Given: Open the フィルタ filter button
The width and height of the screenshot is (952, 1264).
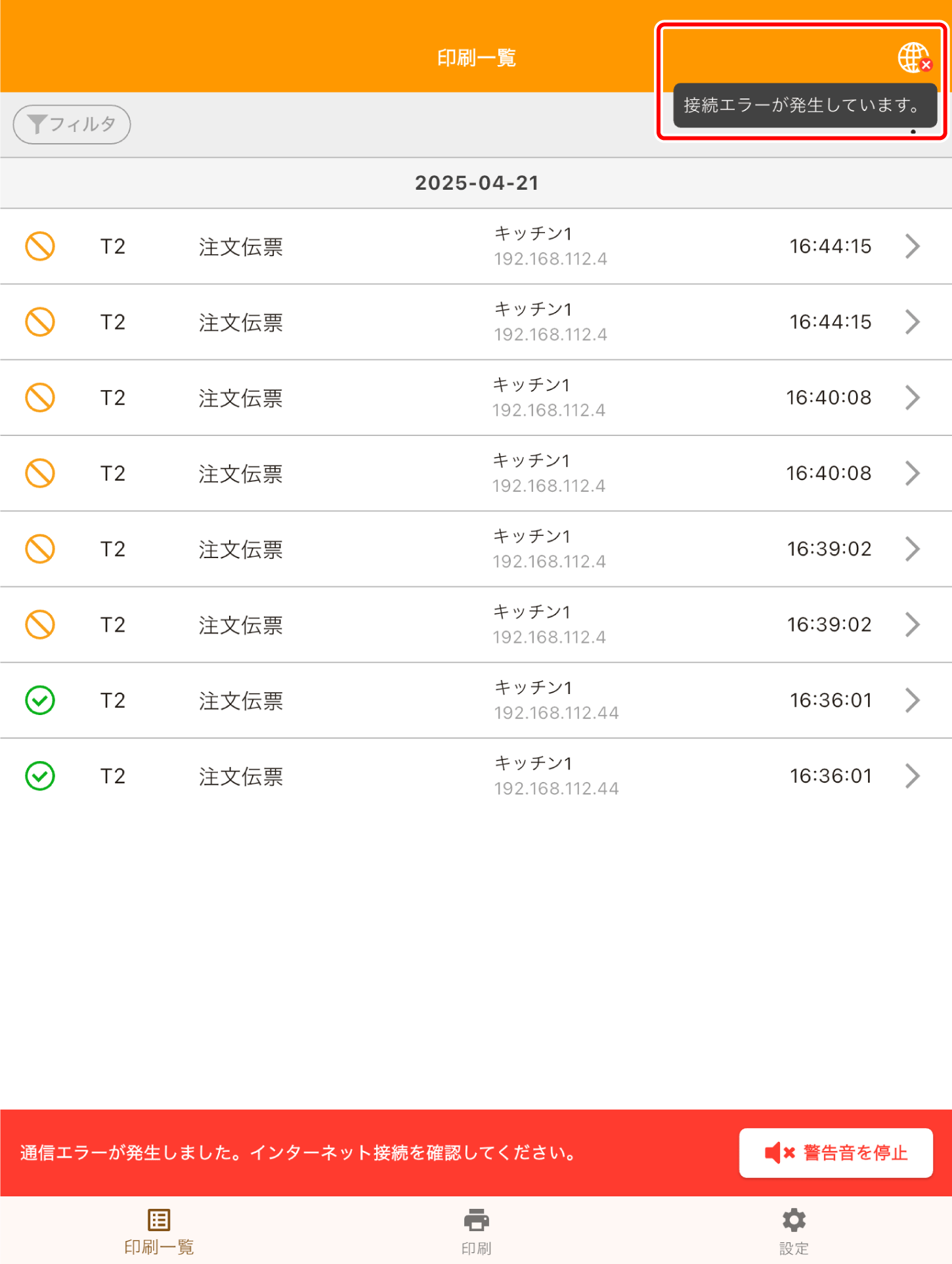Looking at the screenshot, I should [72, 124].
